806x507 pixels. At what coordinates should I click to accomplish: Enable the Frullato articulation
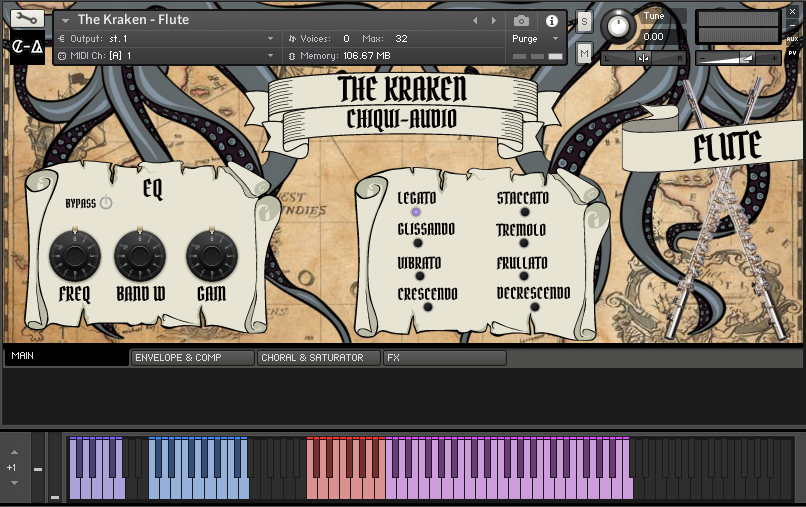point(524,276)
